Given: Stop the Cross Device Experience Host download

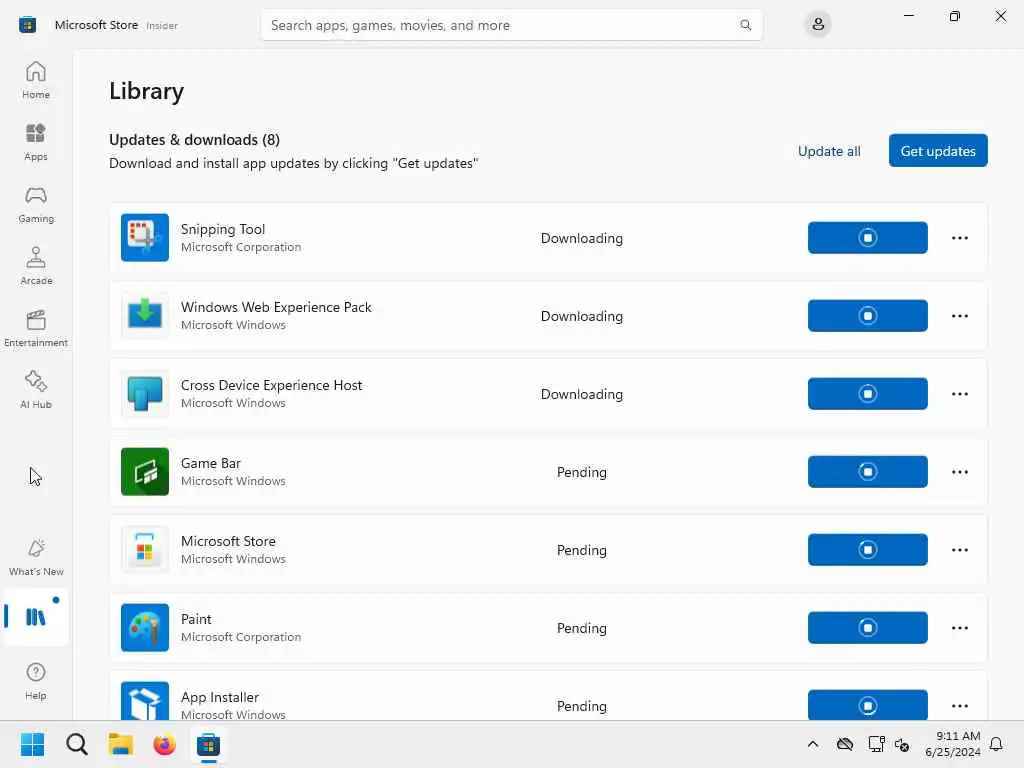Looking at the screenshot, I should [x=867, y=394].
